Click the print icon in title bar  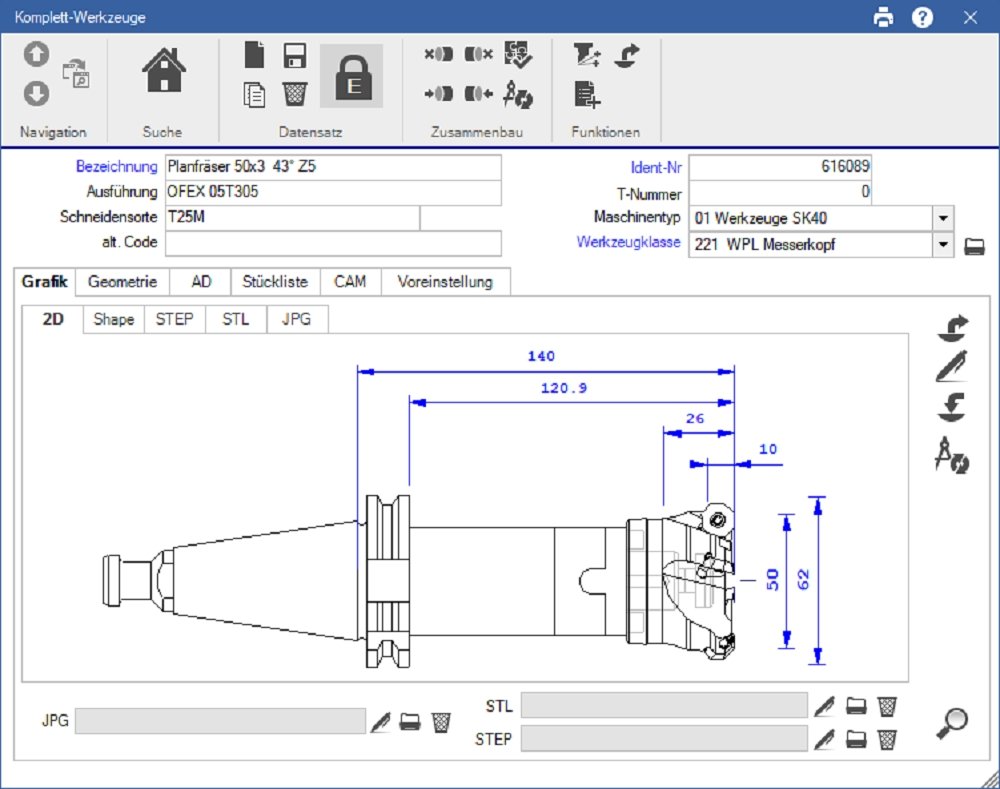point(883,17)
